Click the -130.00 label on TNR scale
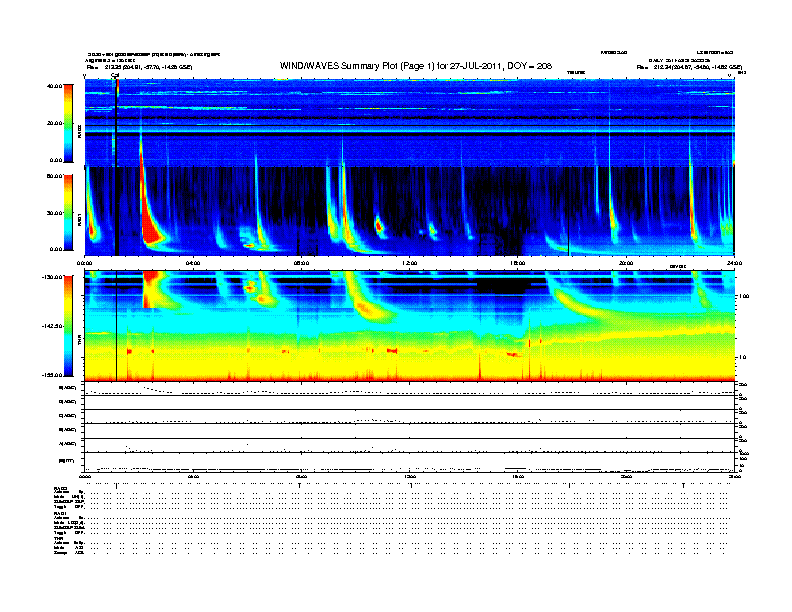 pyautogui.click(x=52, y=277)
